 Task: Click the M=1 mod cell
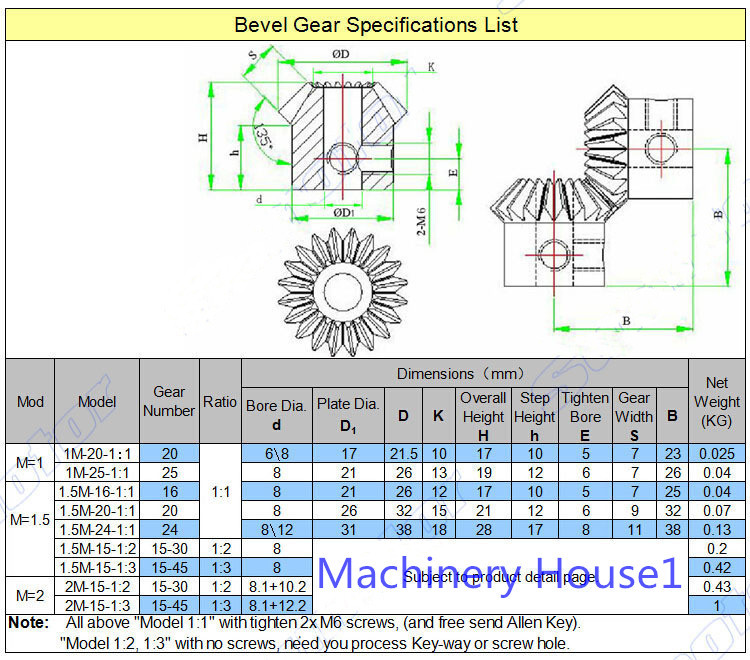pos(30,462)
